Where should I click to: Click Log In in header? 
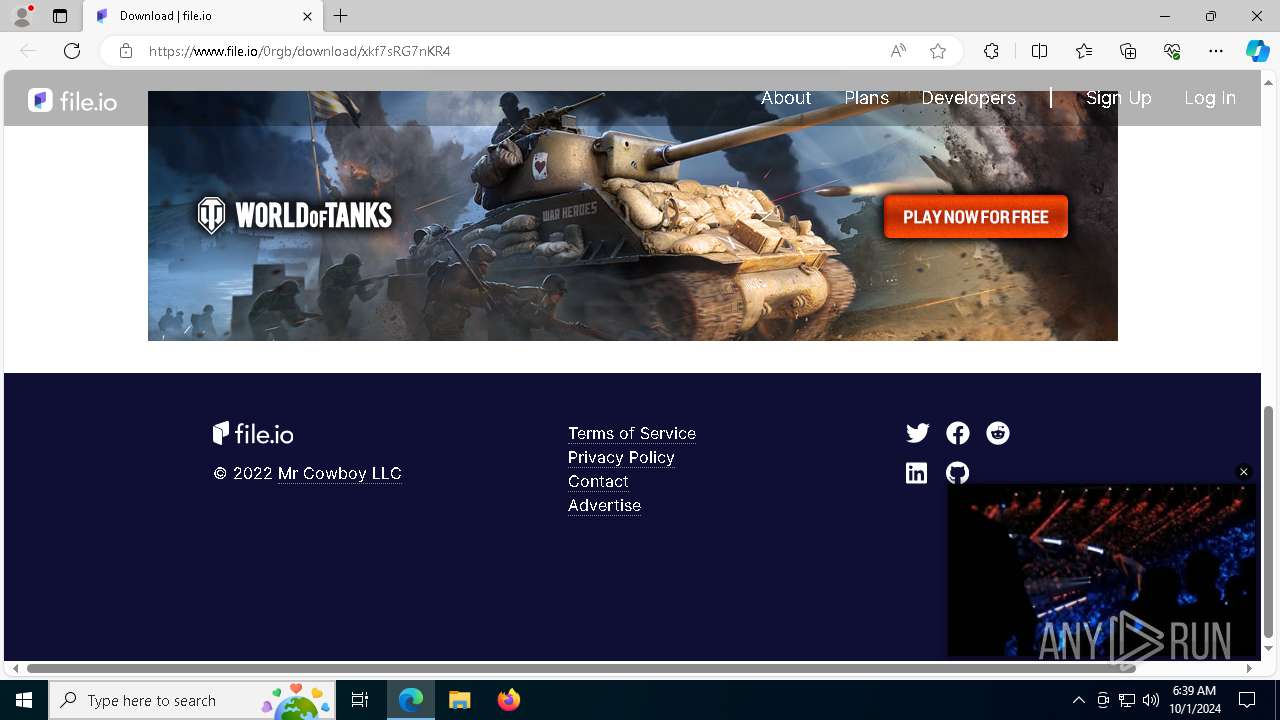pyautogui.click(x=1210, y=98)
